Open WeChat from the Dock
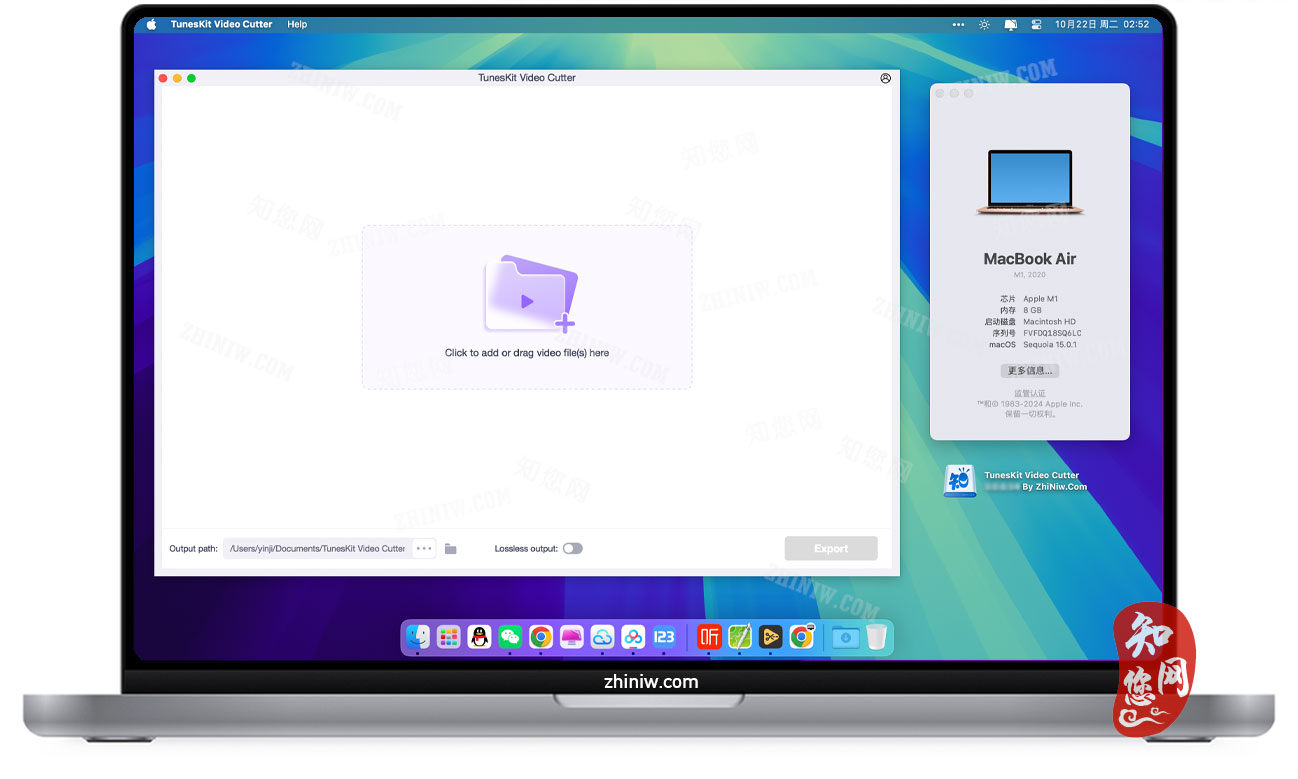The width and height of the screenshot is (1298, 779). pyautogui.click(x=510, y=637)
